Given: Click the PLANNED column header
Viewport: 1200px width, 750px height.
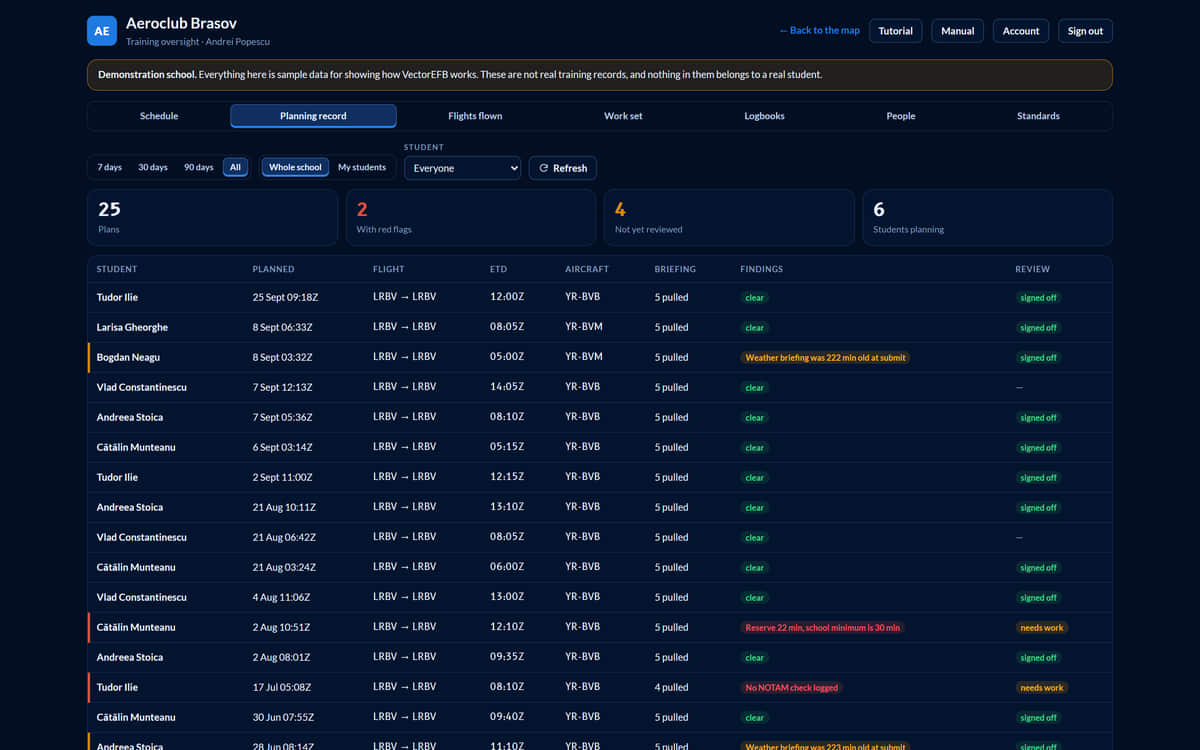Looking at the screenshot, I should (273, 269).
